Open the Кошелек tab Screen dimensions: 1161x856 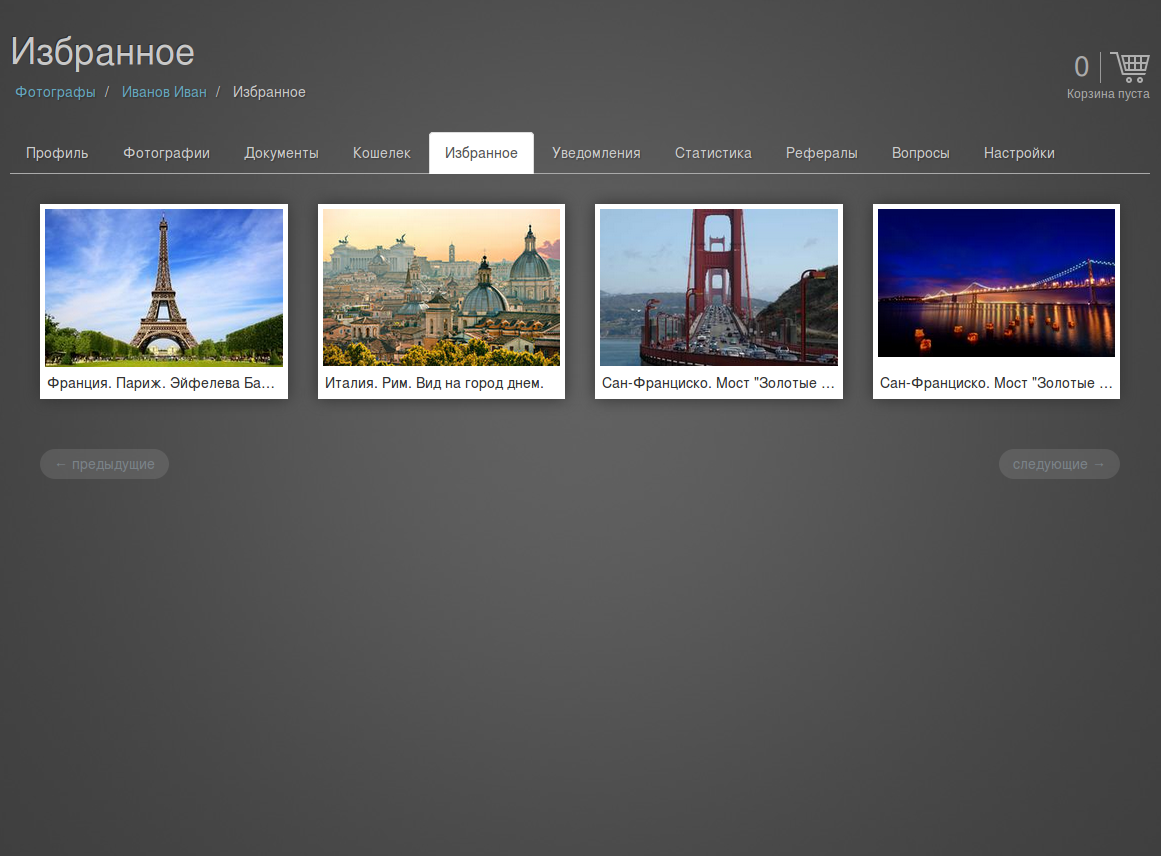(x=381, y=153)
